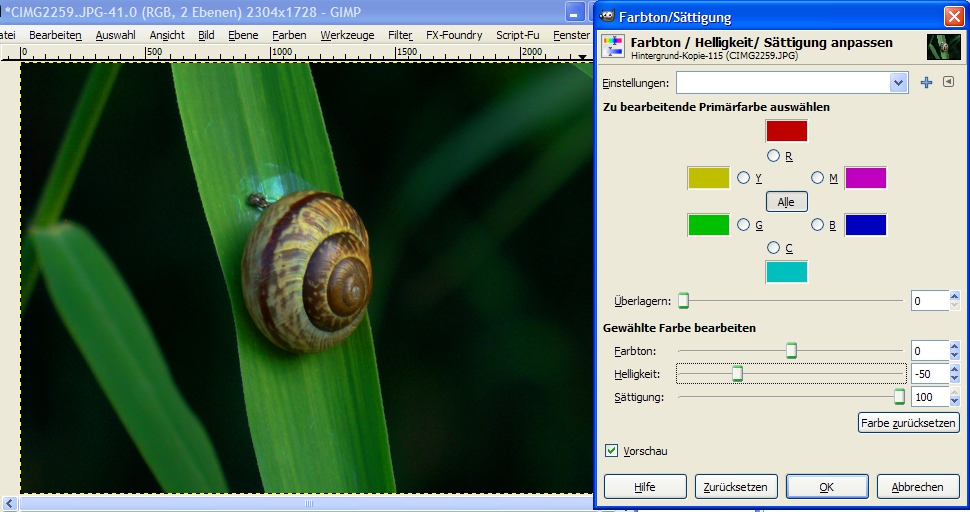Image resolution: width=970 pixels, height=512 pixels.
Task: Open the Bearbeiten menu
Action: tap(55, 35)
